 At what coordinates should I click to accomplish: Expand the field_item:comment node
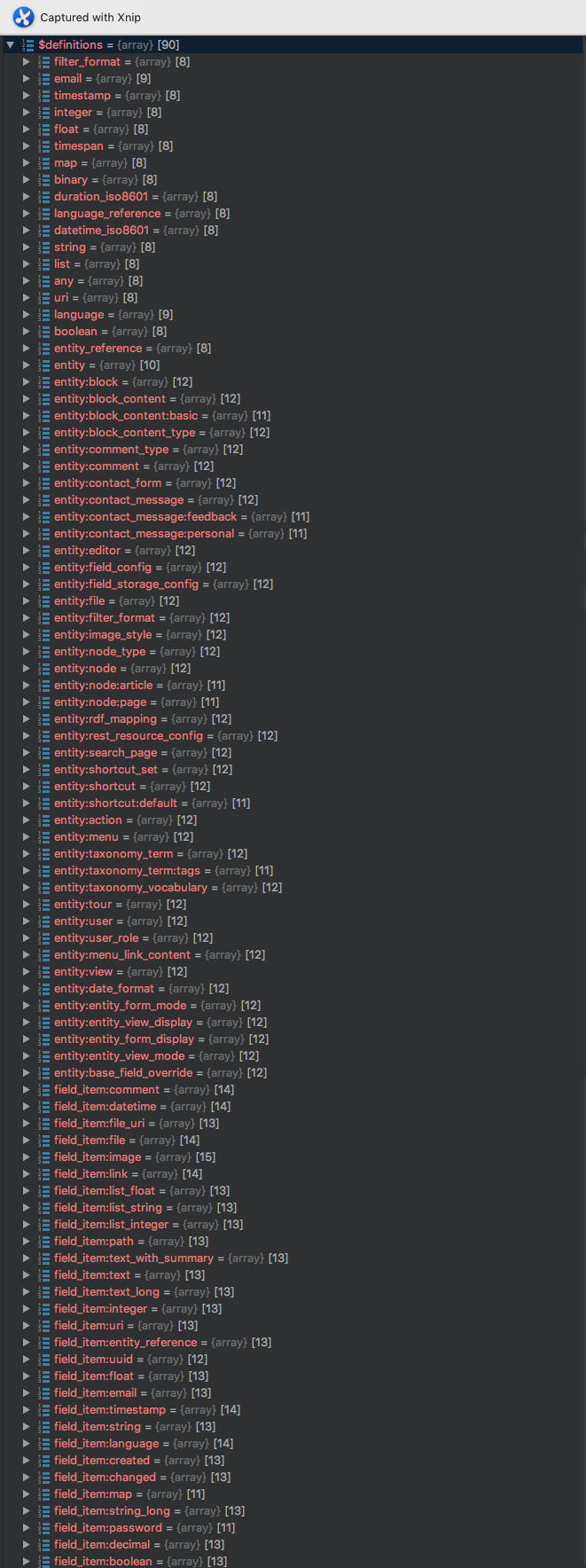point(26,1090)
